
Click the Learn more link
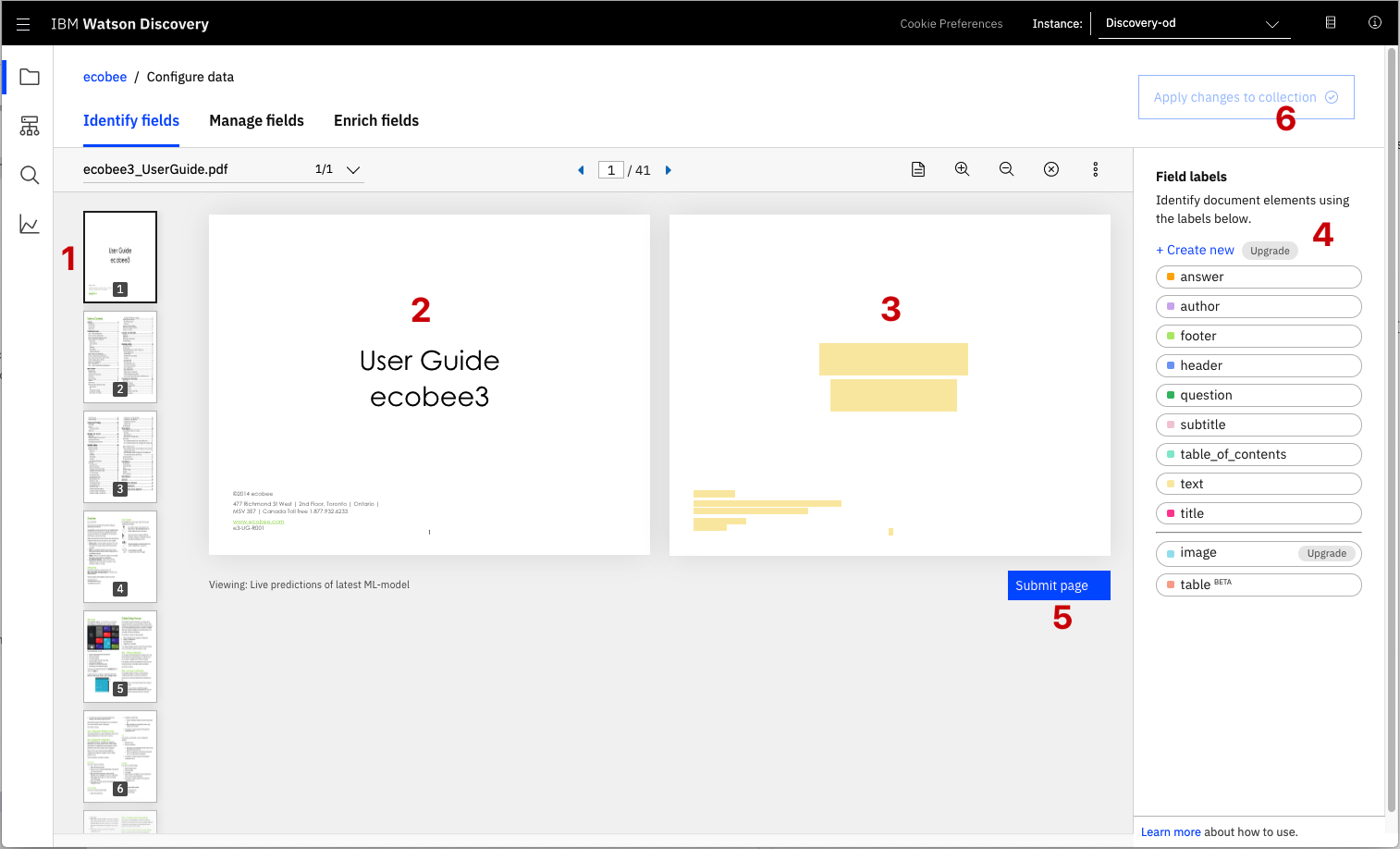point(1171,832)
